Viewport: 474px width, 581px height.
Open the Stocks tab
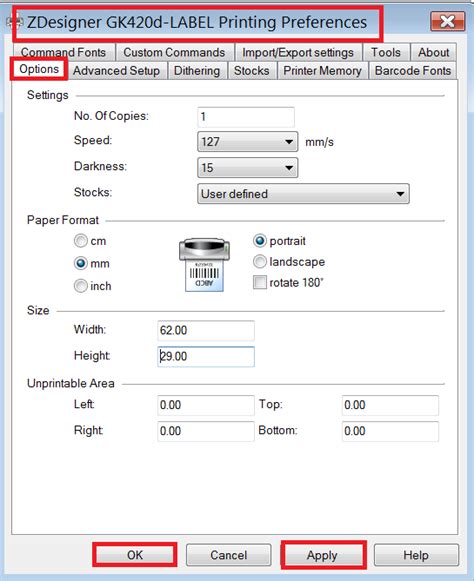click(x=252, y=71)
